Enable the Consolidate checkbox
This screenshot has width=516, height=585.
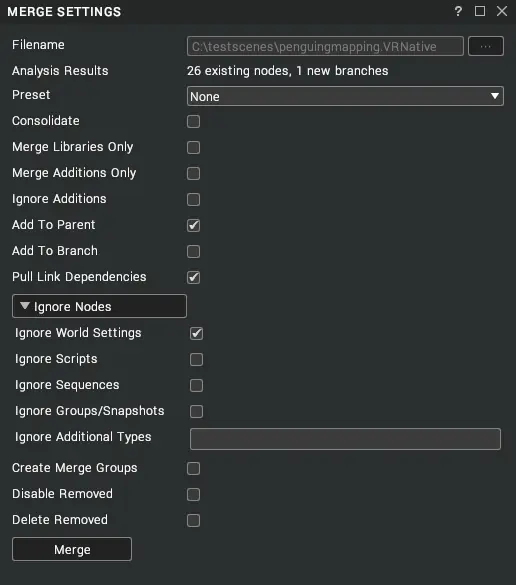(193, 121)
